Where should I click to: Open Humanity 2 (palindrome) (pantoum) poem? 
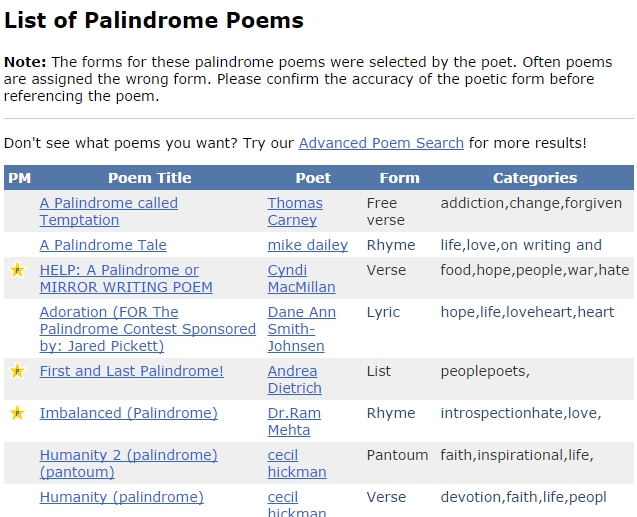(x=128, y=463)
